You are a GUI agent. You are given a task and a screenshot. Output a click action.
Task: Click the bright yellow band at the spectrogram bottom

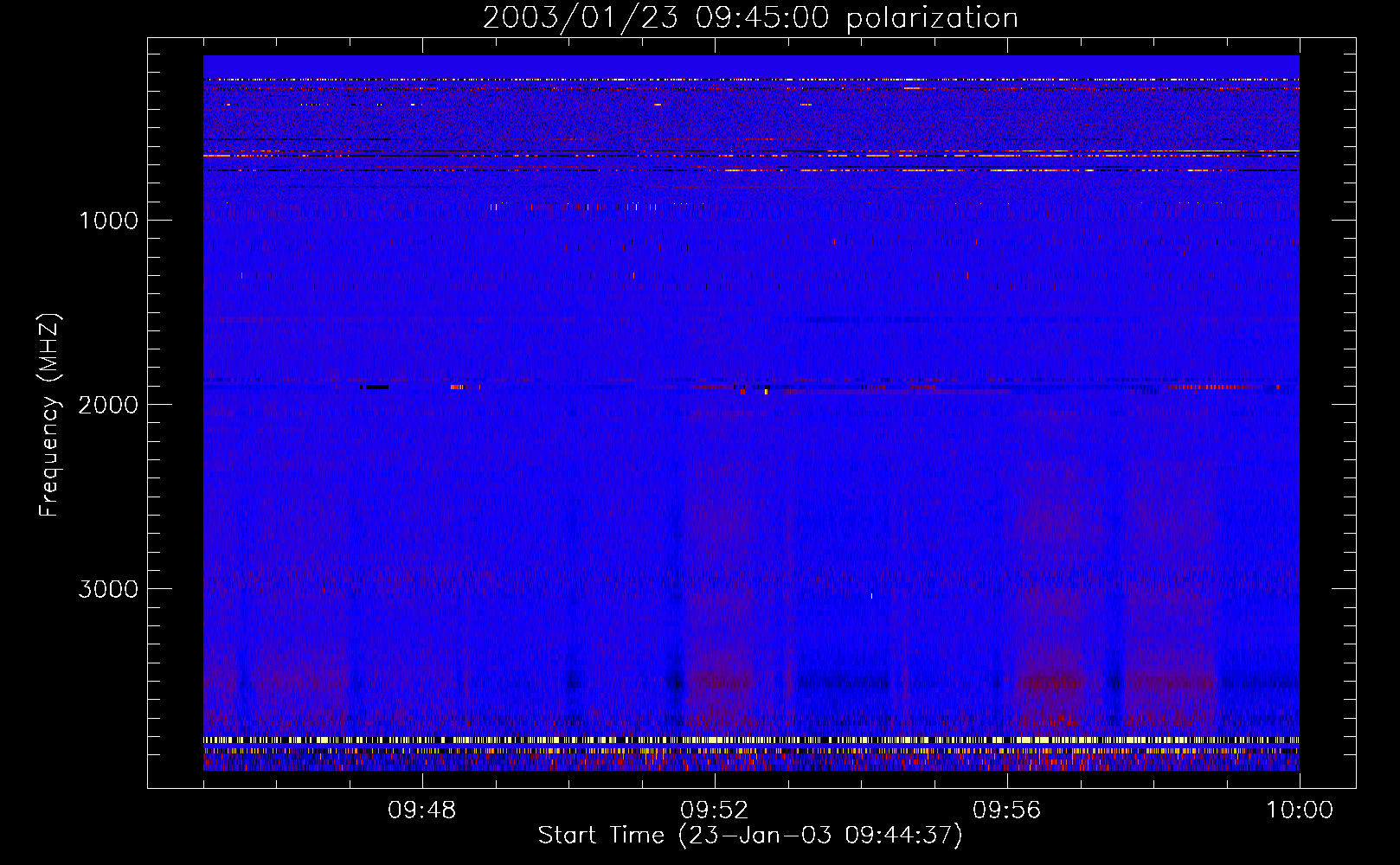[751, 740]
